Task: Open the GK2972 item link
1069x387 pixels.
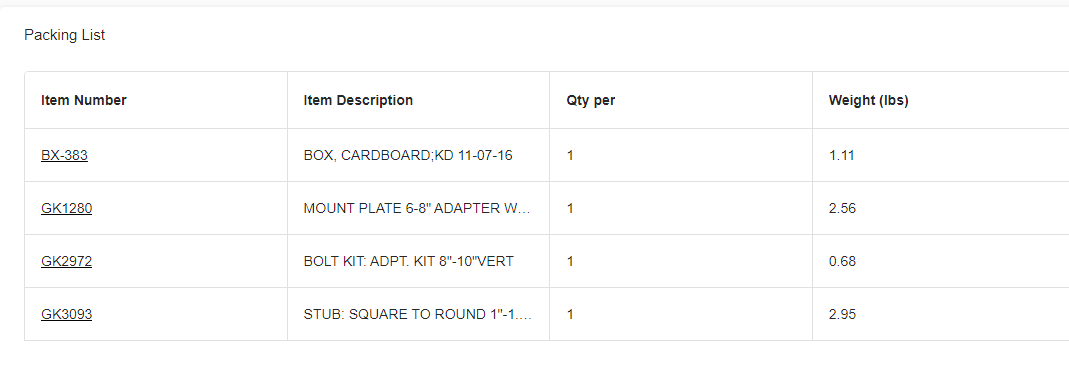Action: [x=66, y=262]
